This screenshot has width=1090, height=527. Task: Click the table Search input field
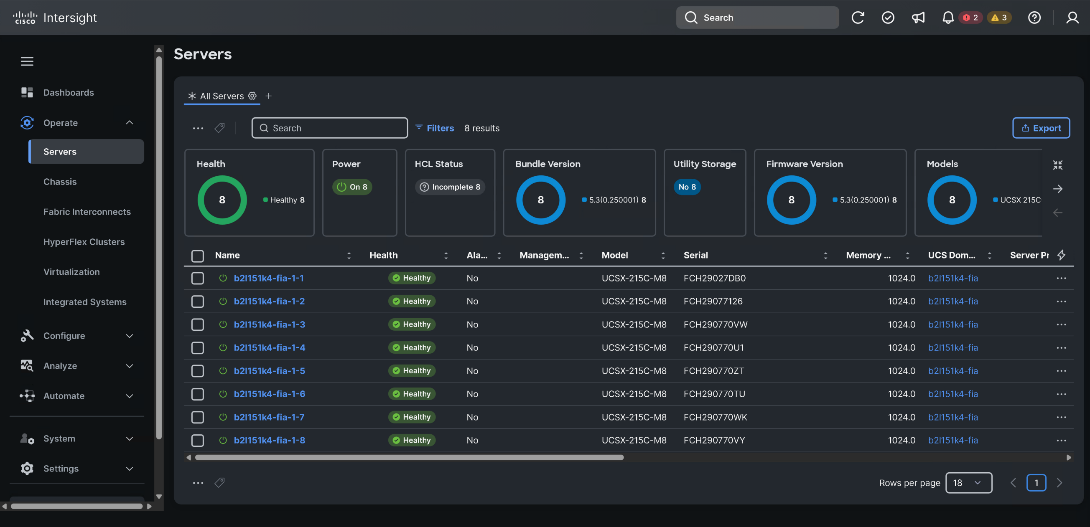(330, 128)
